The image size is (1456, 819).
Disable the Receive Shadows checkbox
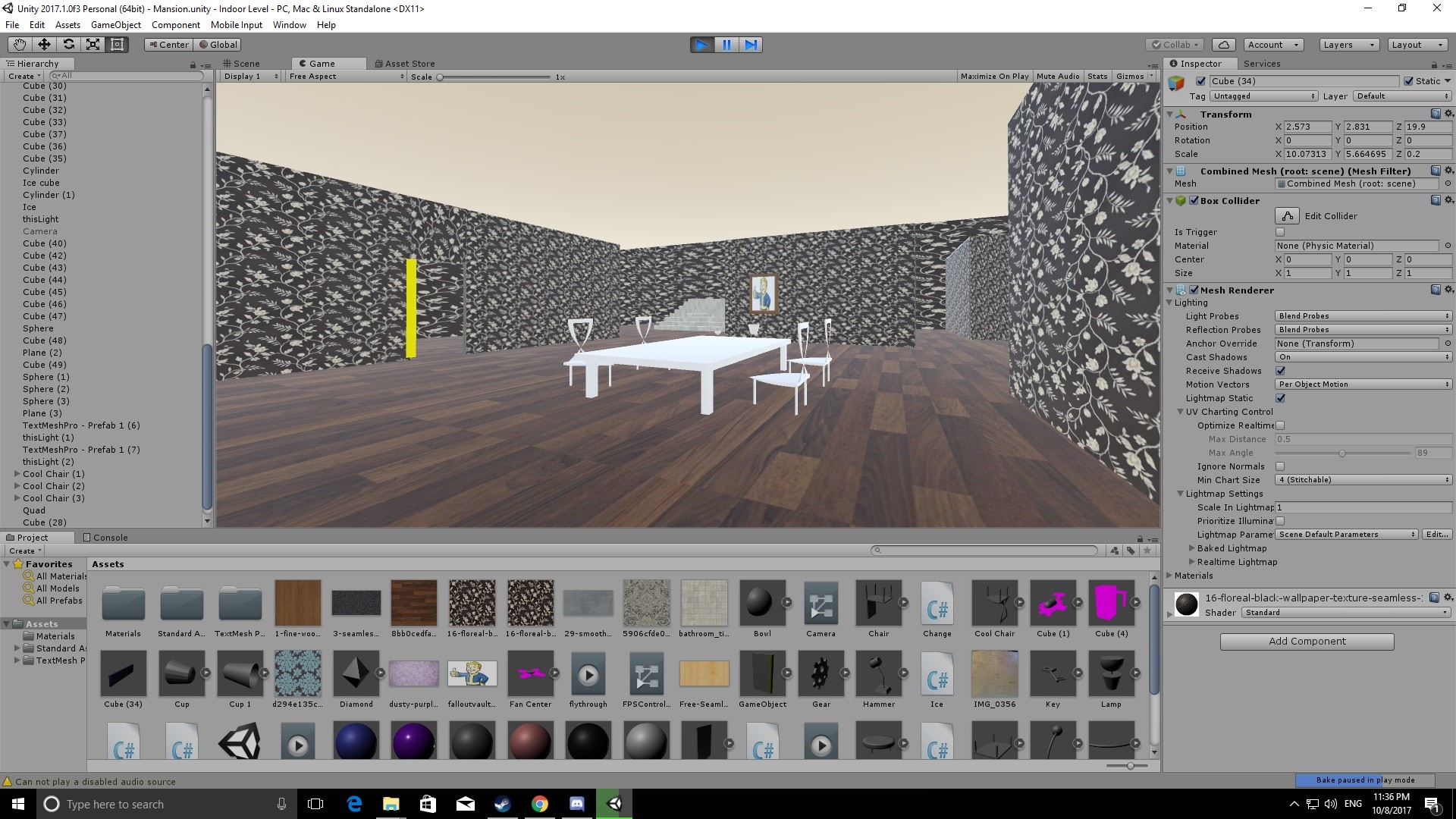click(1280, 371)
